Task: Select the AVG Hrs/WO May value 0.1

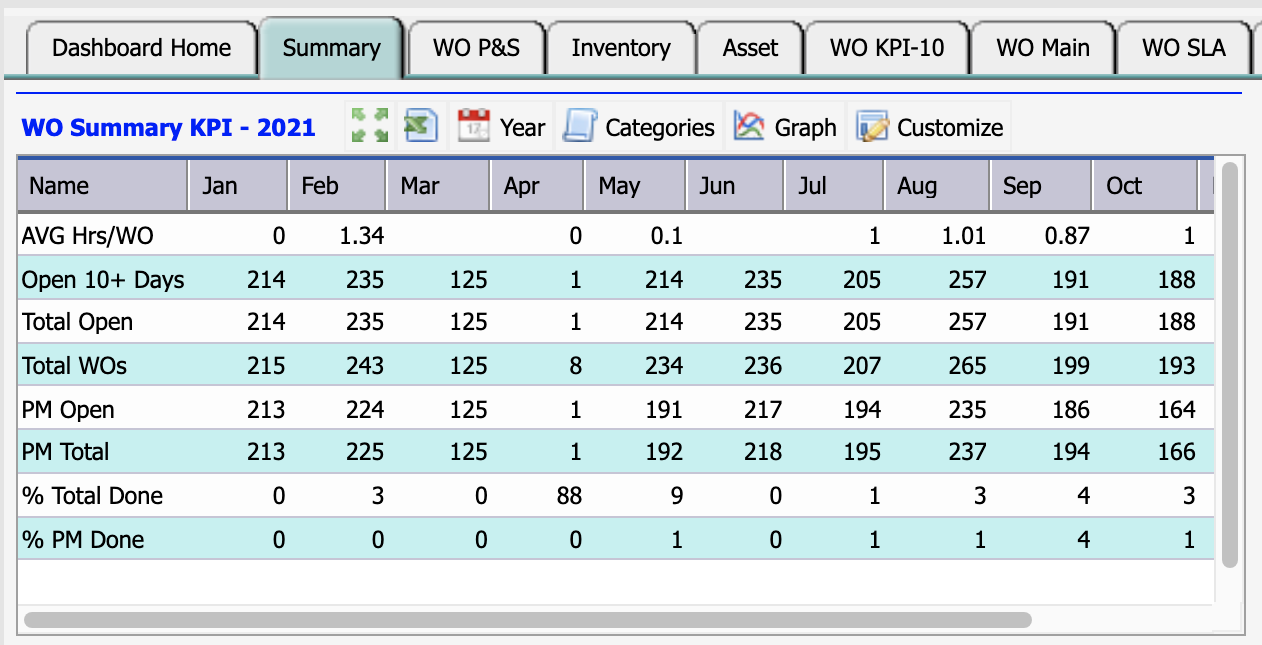Action: 666,236
